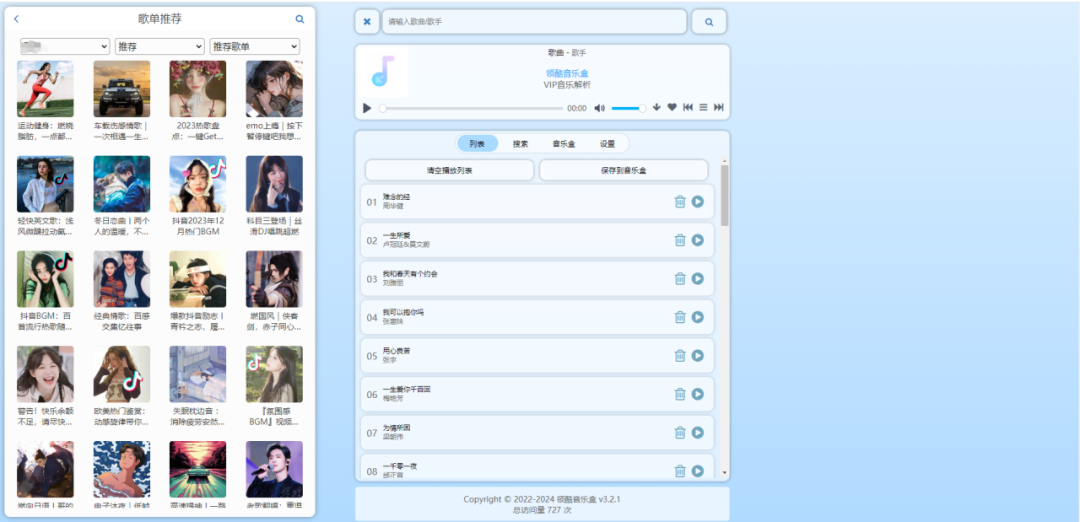Play song 03 我和春天有个约会
The image size is (1080, 522).
point(698,279)
